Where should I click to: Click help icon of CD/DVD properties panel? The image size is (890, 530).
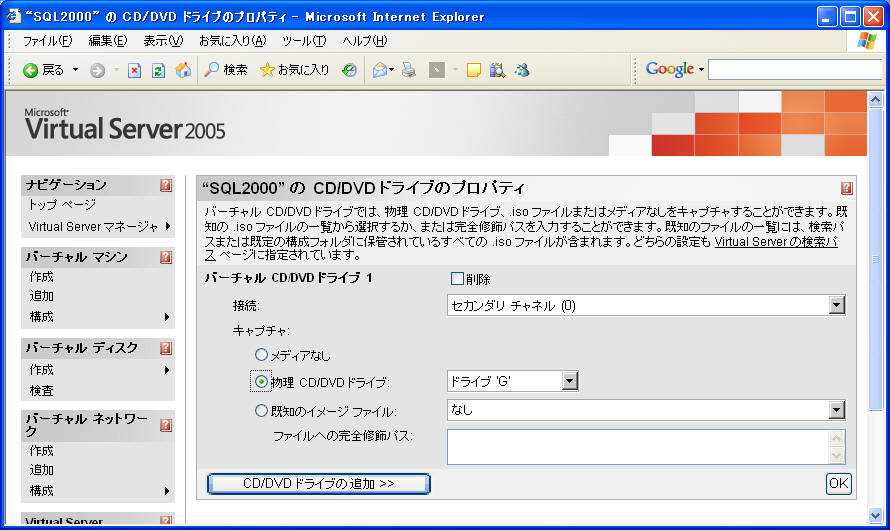(846, 188)
